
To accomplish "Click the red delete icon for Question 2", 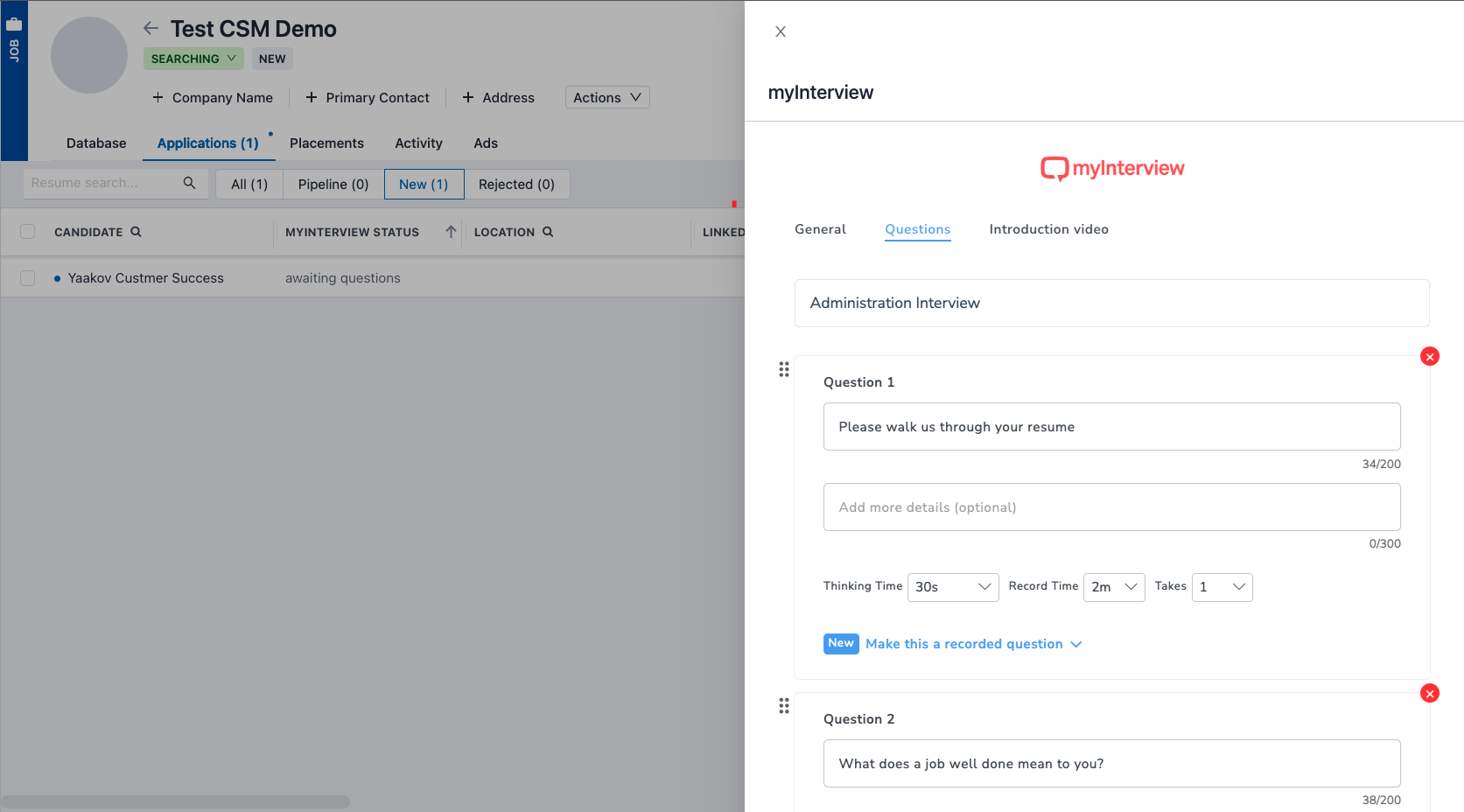I will (1429, 693).
